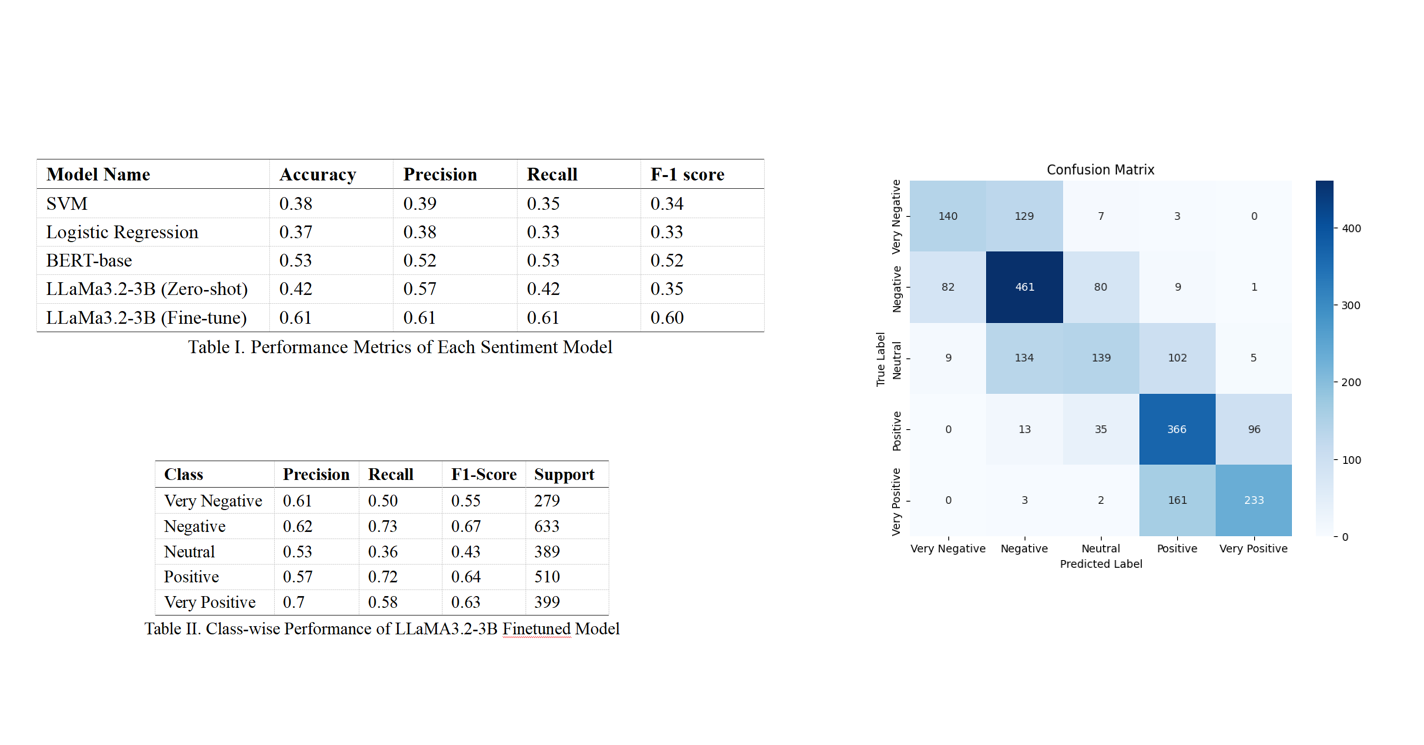Click the "Confusion Matrix" chart title
The height and width of the screenshot is (745, 1424).
1100,170
